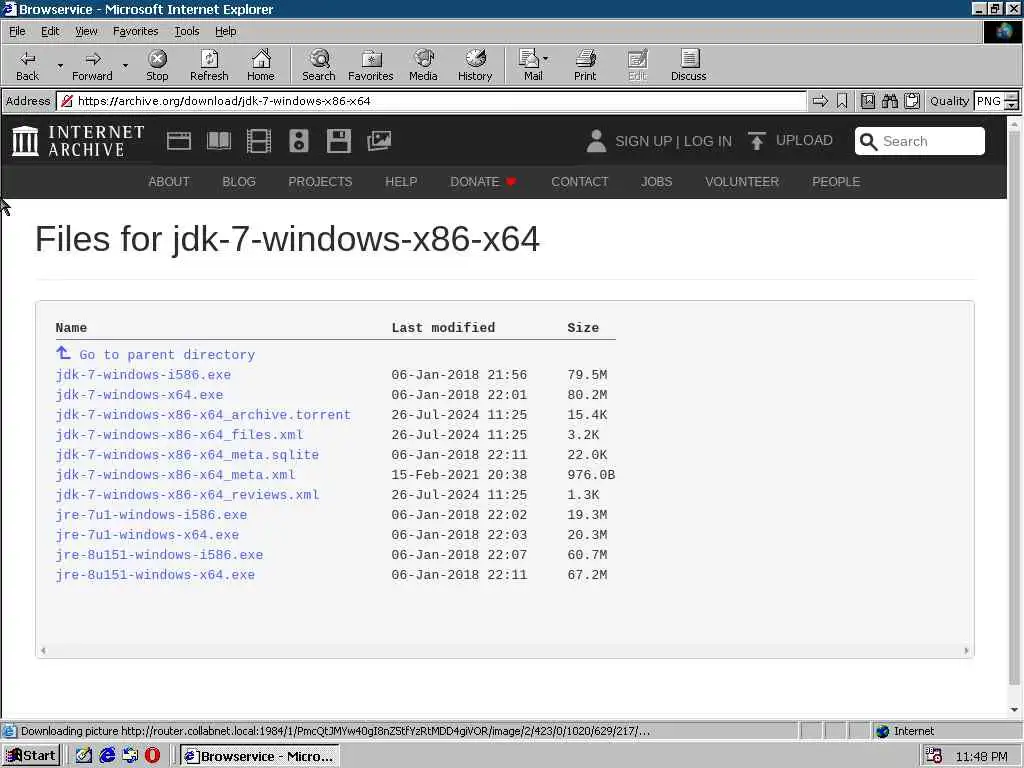The height and width of the screenshot is (768, 1024).
Task: Show the History pane
Action: (x=475, y=65)
